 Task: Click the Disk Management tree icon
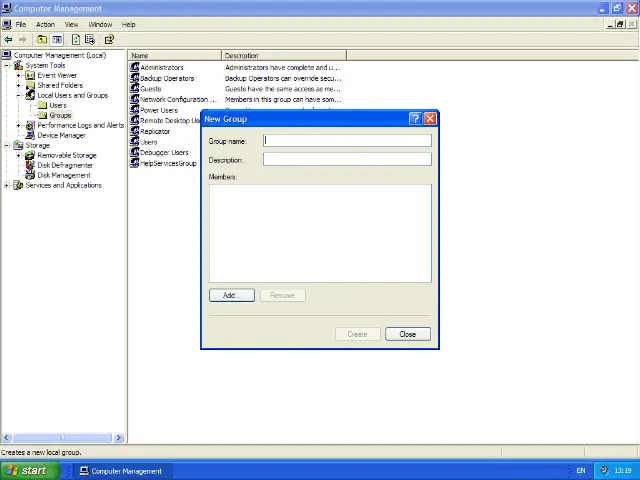coord(30,175)
